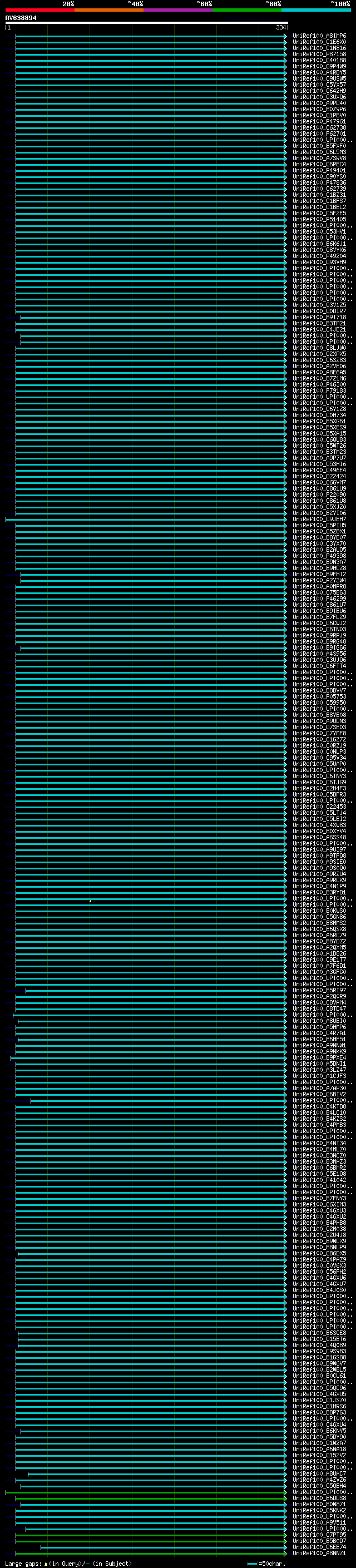Open hit UniRef100_Q0DIR7
The height and width of the screenshot is (1568, 356).
click(x=319, y=311)
